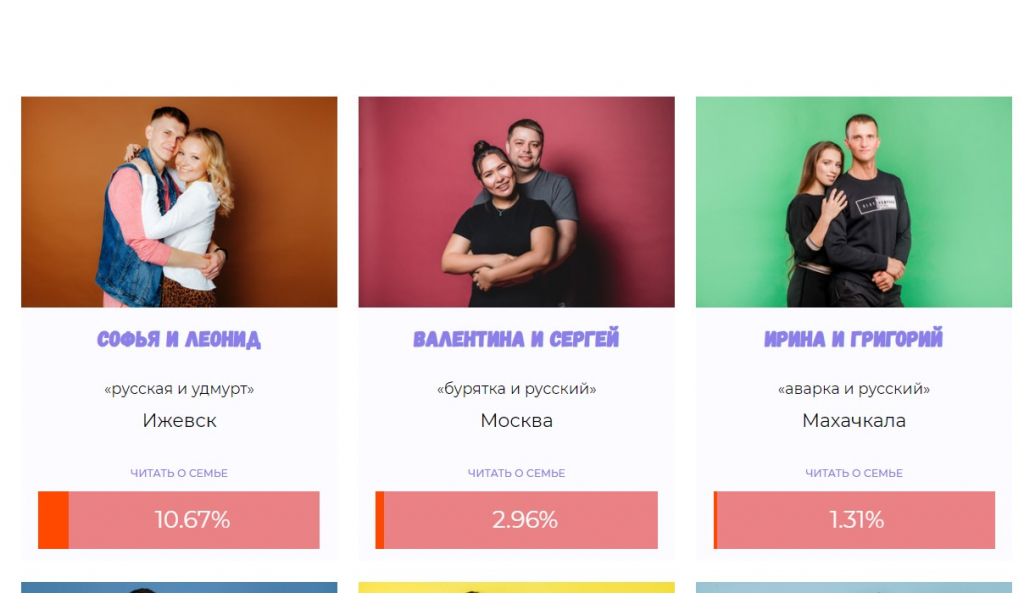Screen dimensions: 1024x593
Task: Vote on the 10.67% bar
Action: click(x=179, y=520)
